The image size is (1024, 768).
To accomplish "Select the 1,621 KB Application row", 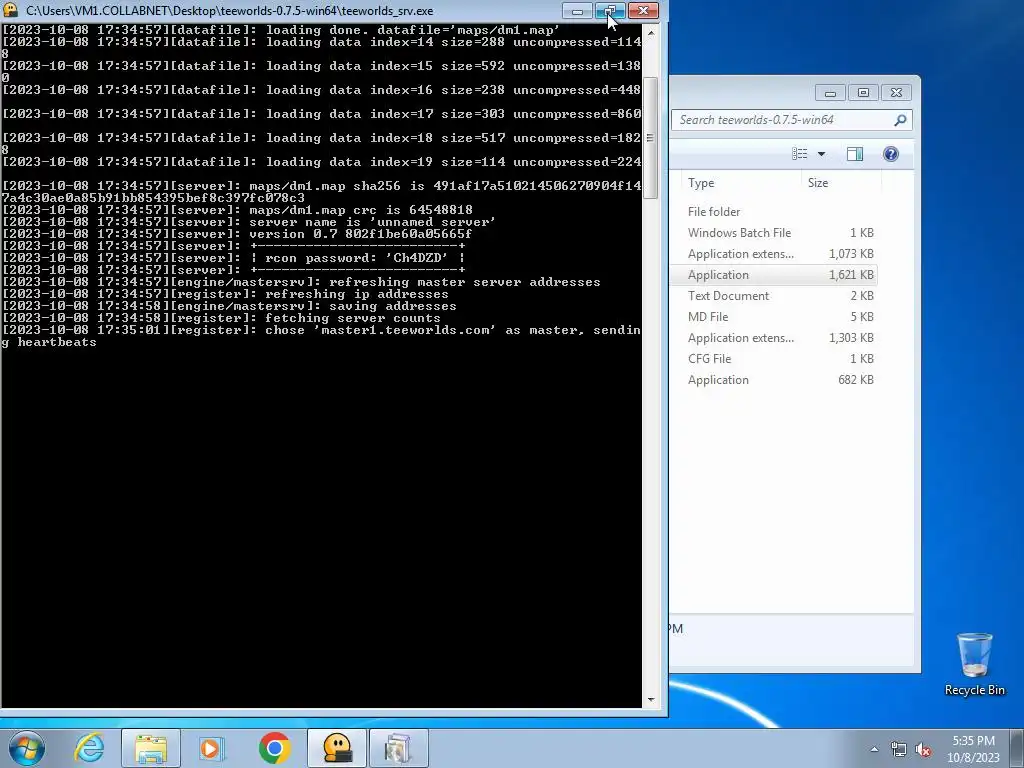I will pos(774,274).
